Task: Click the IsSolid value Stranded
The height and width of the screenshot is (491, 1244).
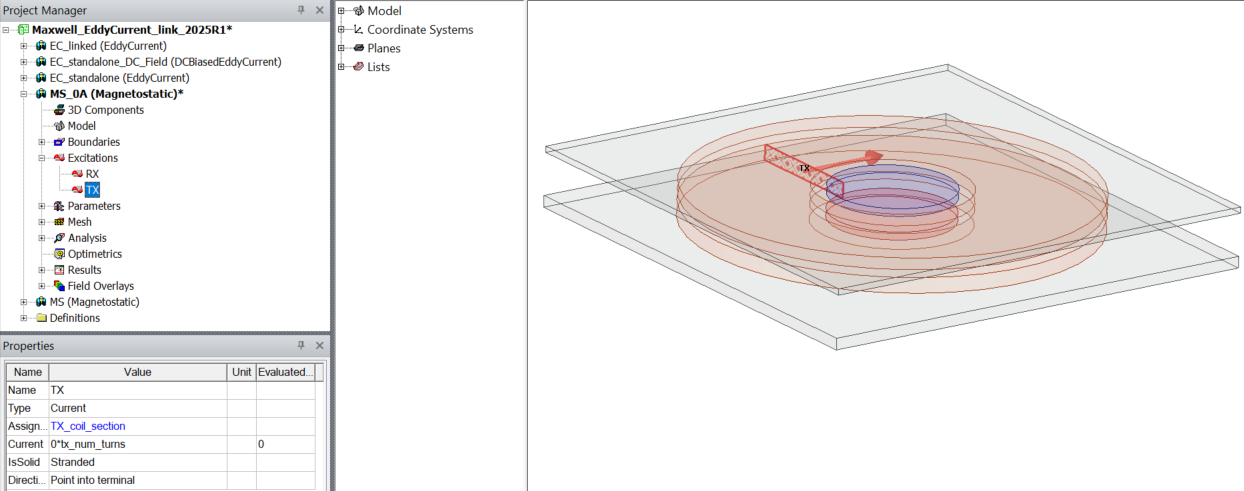Action: pyautogui.click(x=138, y=462)
